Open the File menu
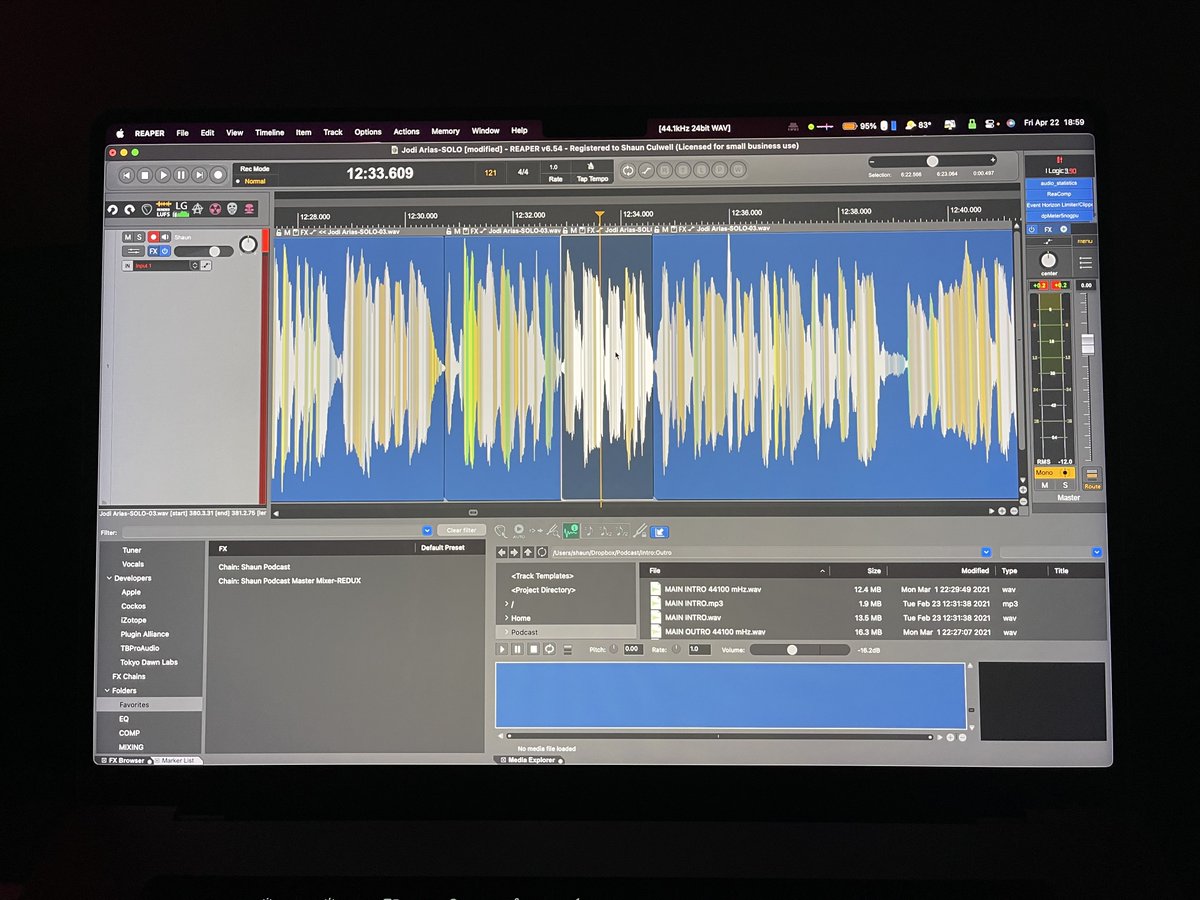Image resolution: width=1200 pixels, height=900 pixels. click(182, 132)
